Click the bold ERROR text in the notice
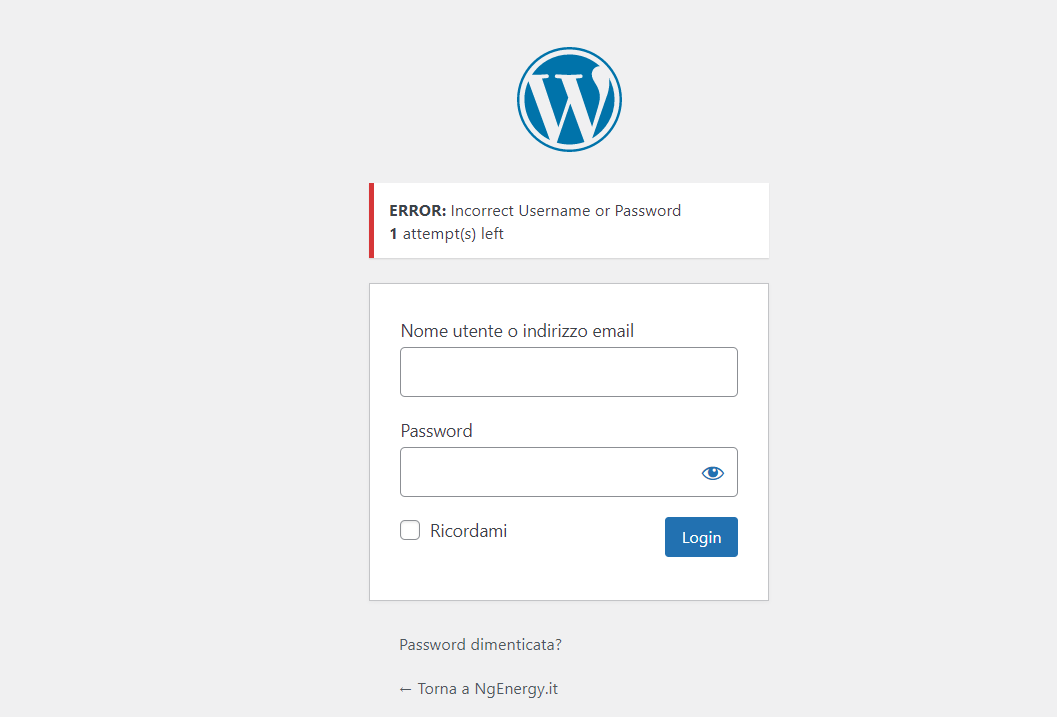The image size is (1057, 717). tap(417, 211)
